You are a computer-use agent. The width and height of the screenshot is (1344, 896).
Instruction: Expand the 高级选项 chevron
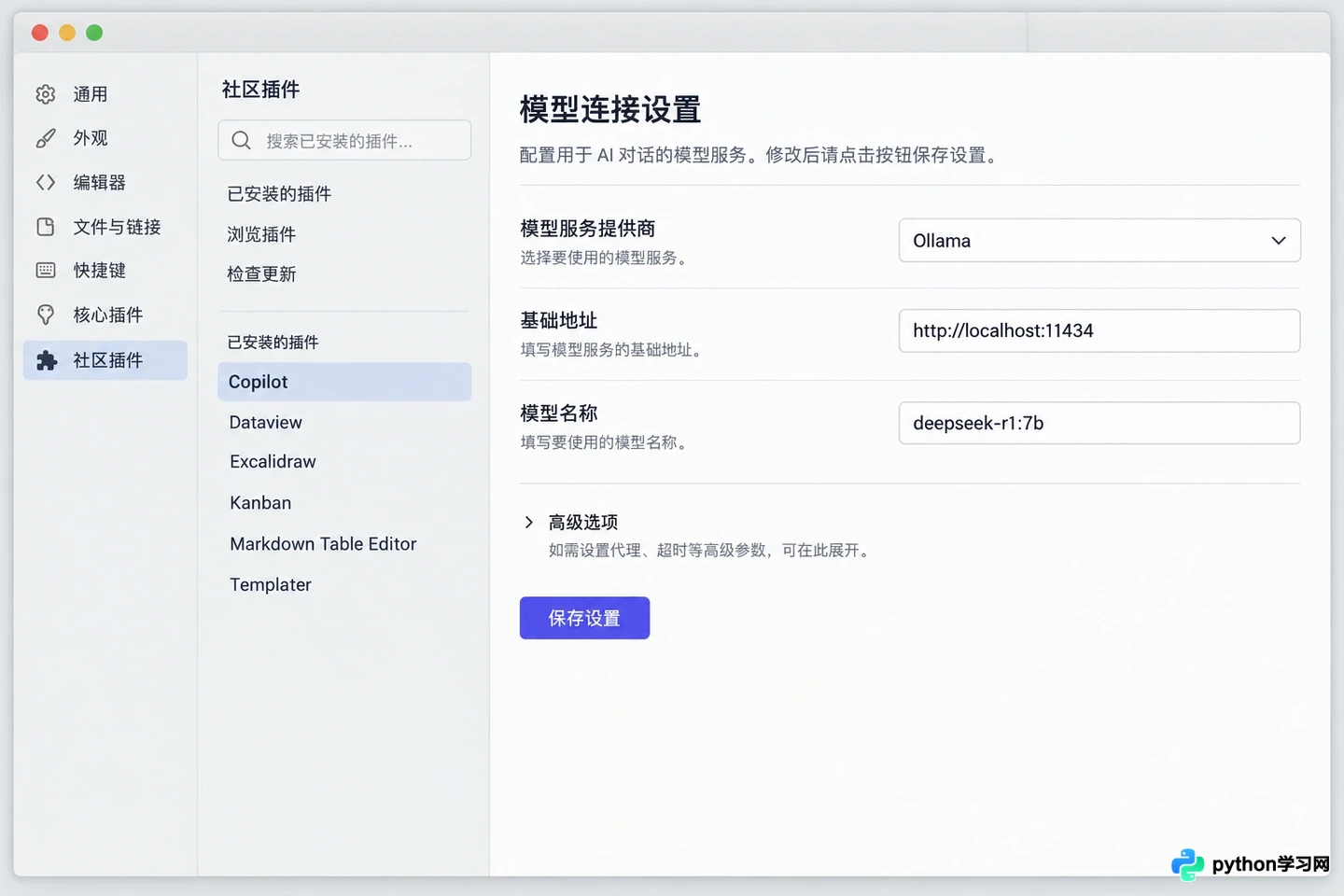[529, 523]
